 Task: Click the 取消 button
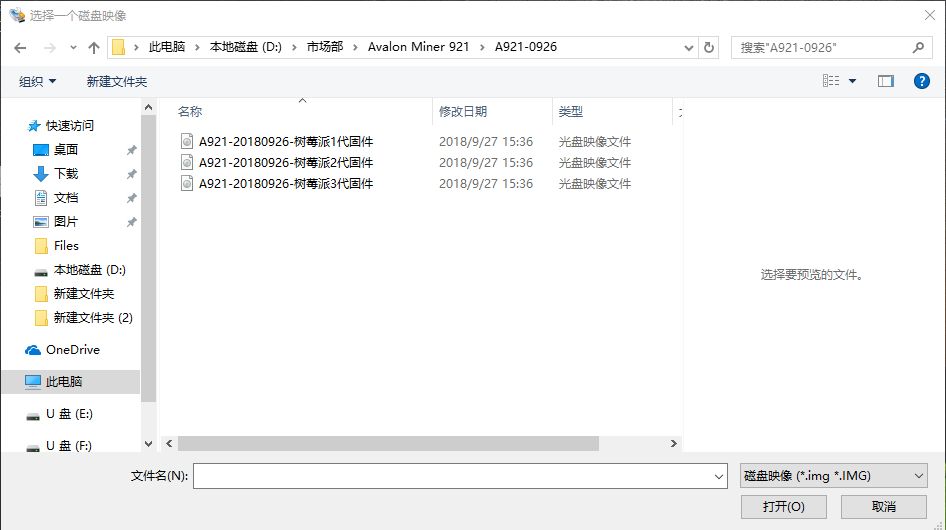pyautogui.click(x=884, y=507)
